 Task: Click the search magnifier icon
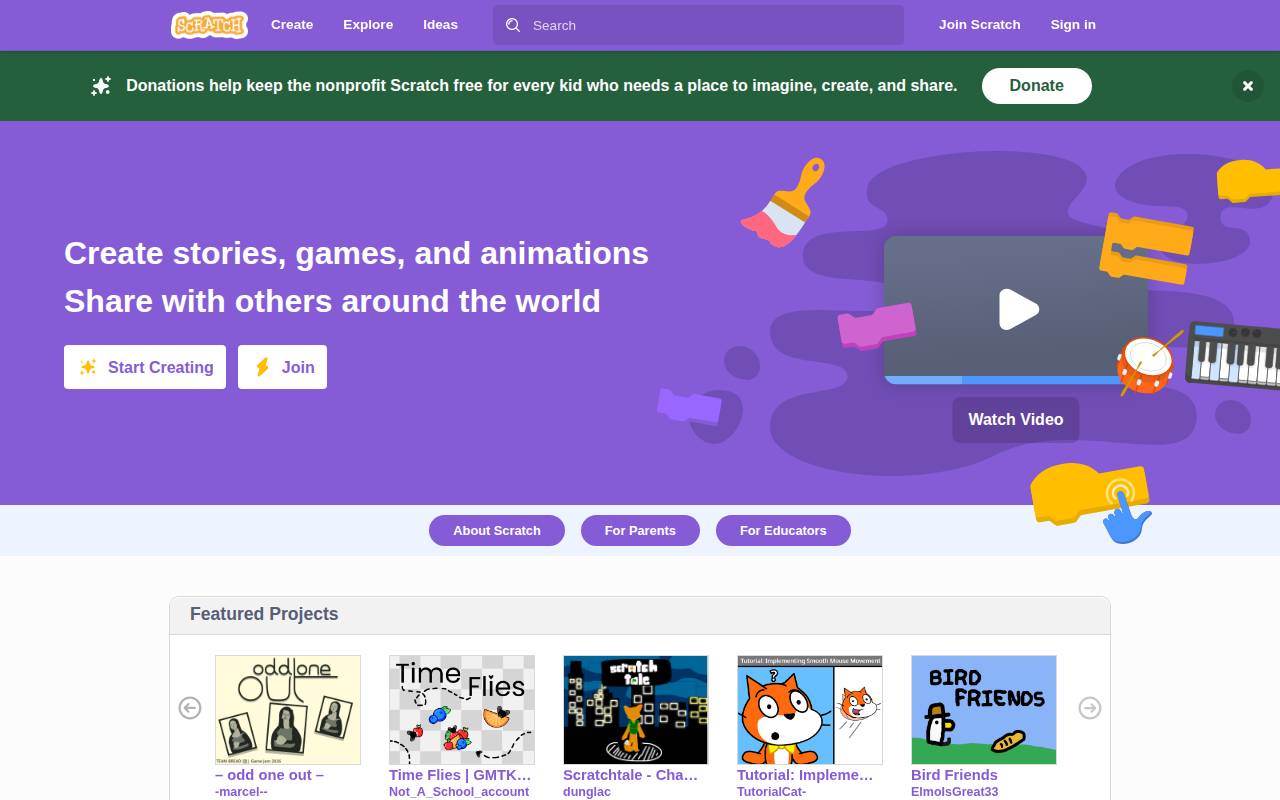tap(513, 25)
